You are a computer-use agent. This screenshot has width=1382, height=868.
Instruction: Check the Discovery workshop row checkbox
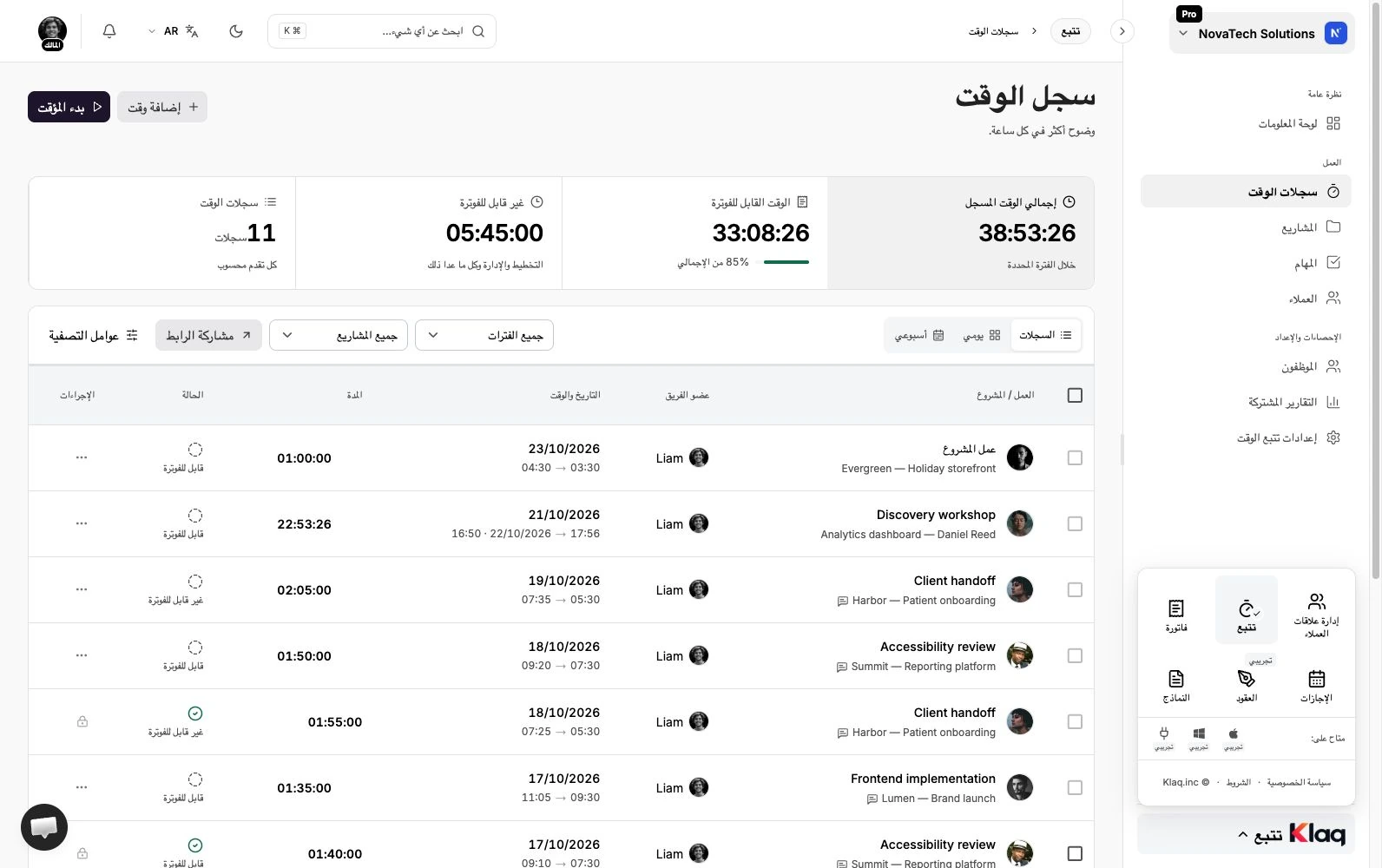coord(1075,523)
